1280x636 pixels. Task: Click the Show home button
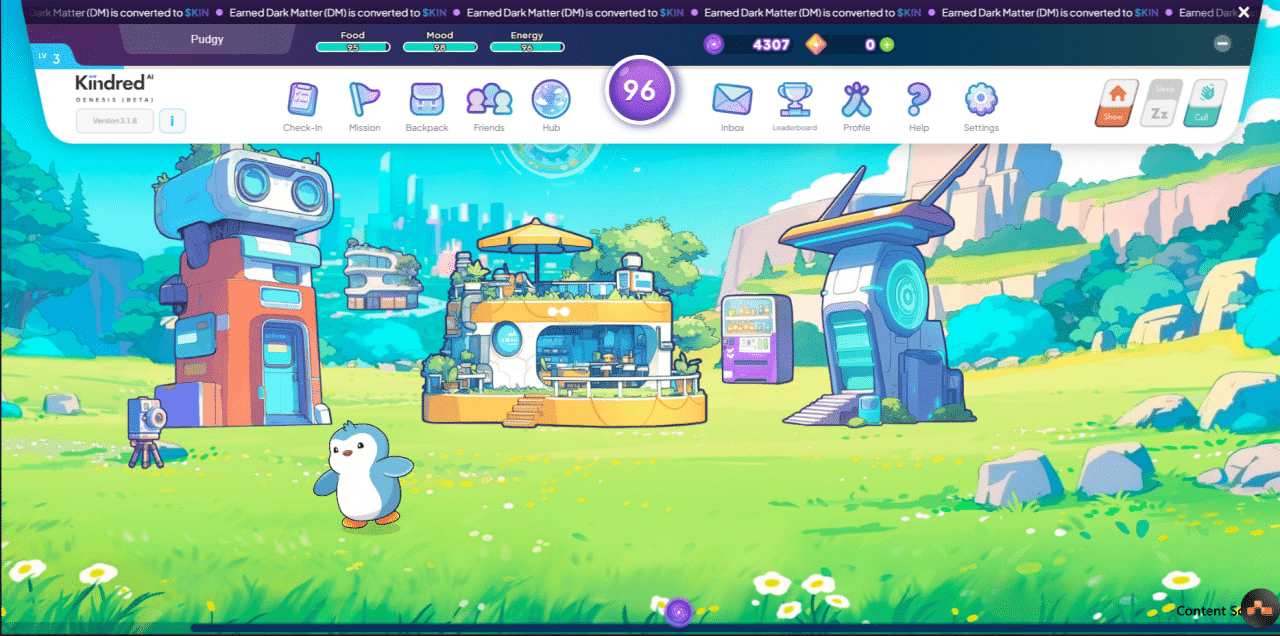(1116, 103)
